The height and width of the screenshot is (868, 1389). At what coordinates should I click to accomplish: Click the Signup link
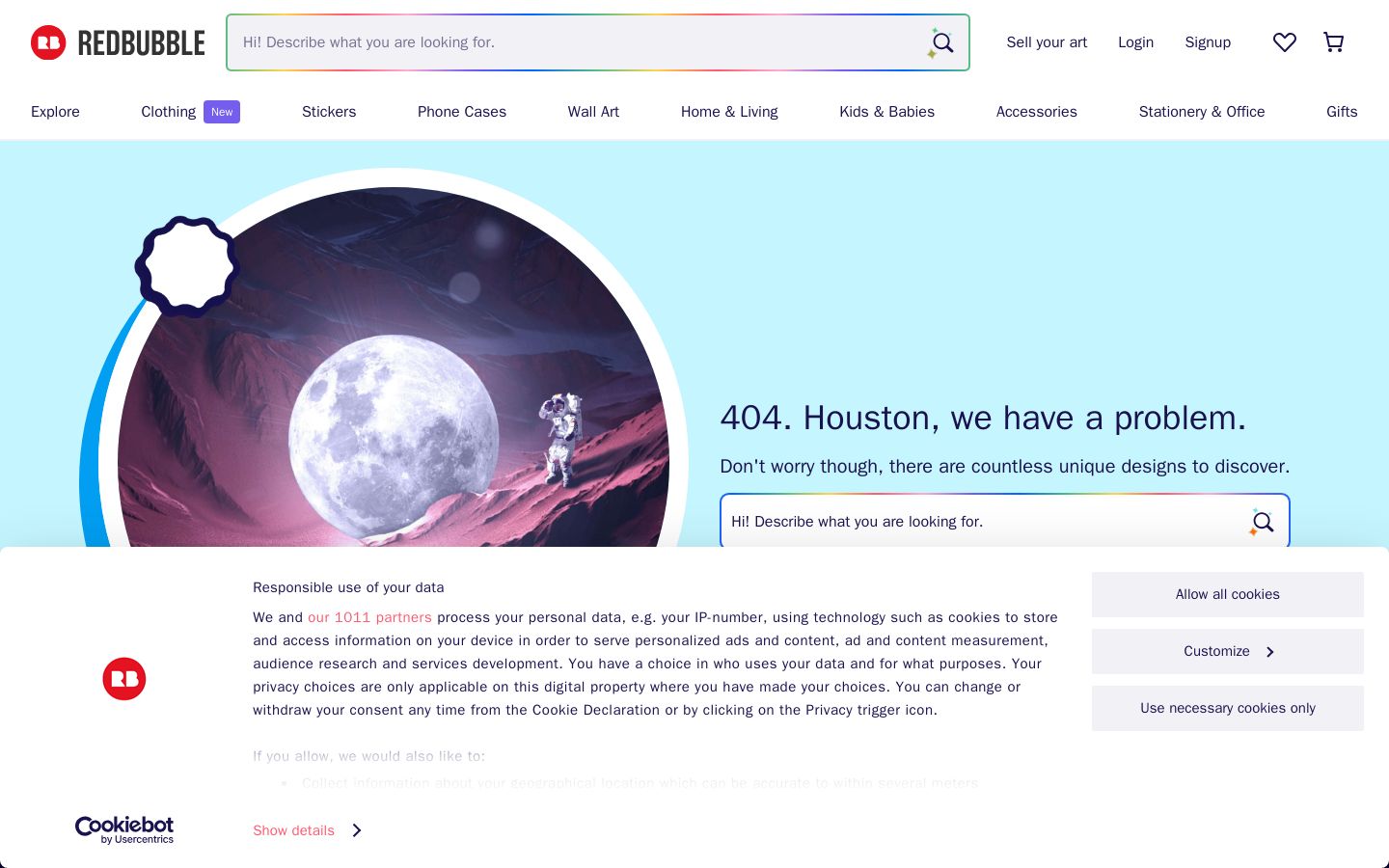(x=1208, y=42)
